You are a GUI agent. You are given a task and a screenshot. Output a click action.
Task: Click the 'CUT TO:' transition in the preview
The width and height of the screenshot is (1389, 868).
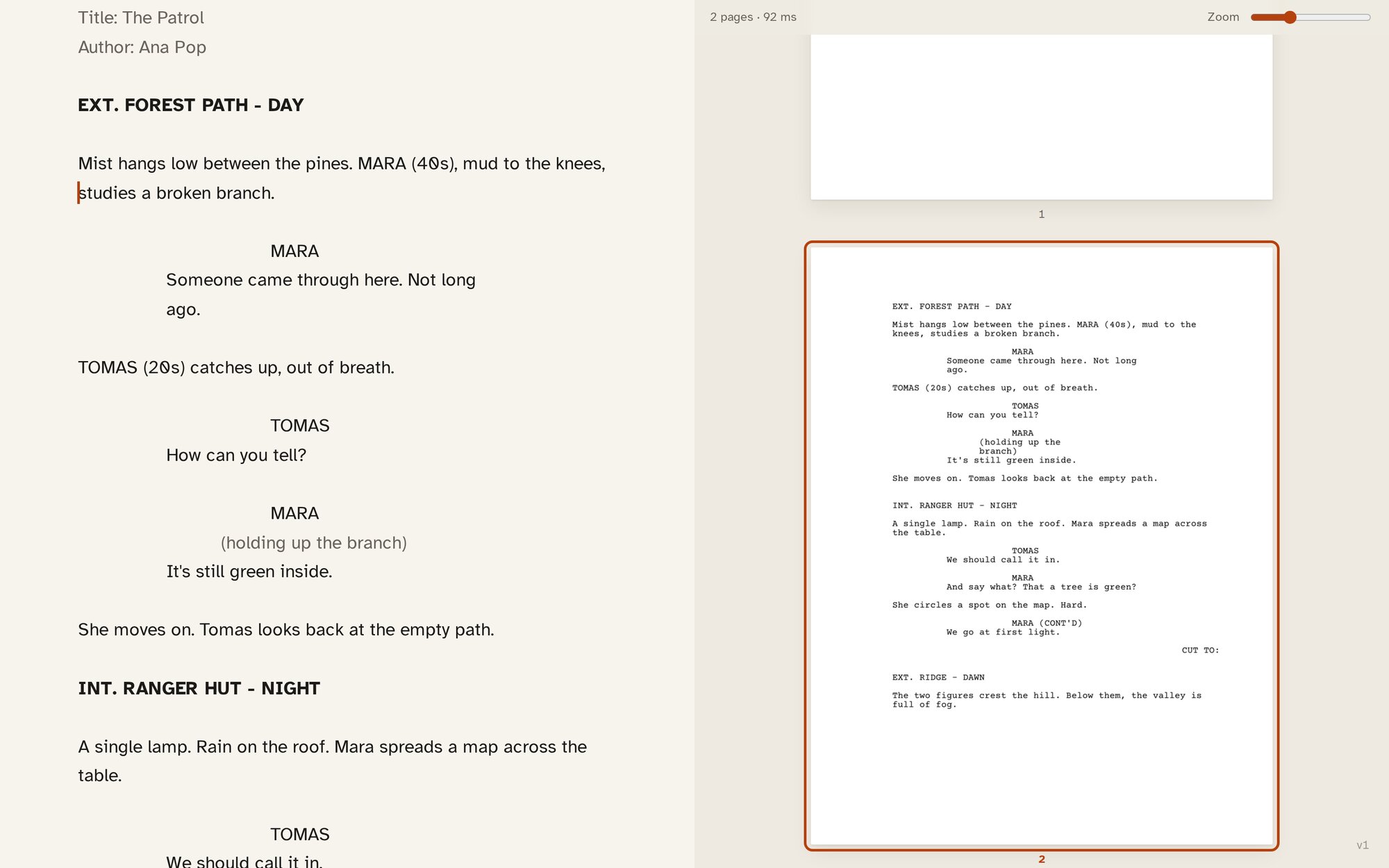(x=1200, y=650)
